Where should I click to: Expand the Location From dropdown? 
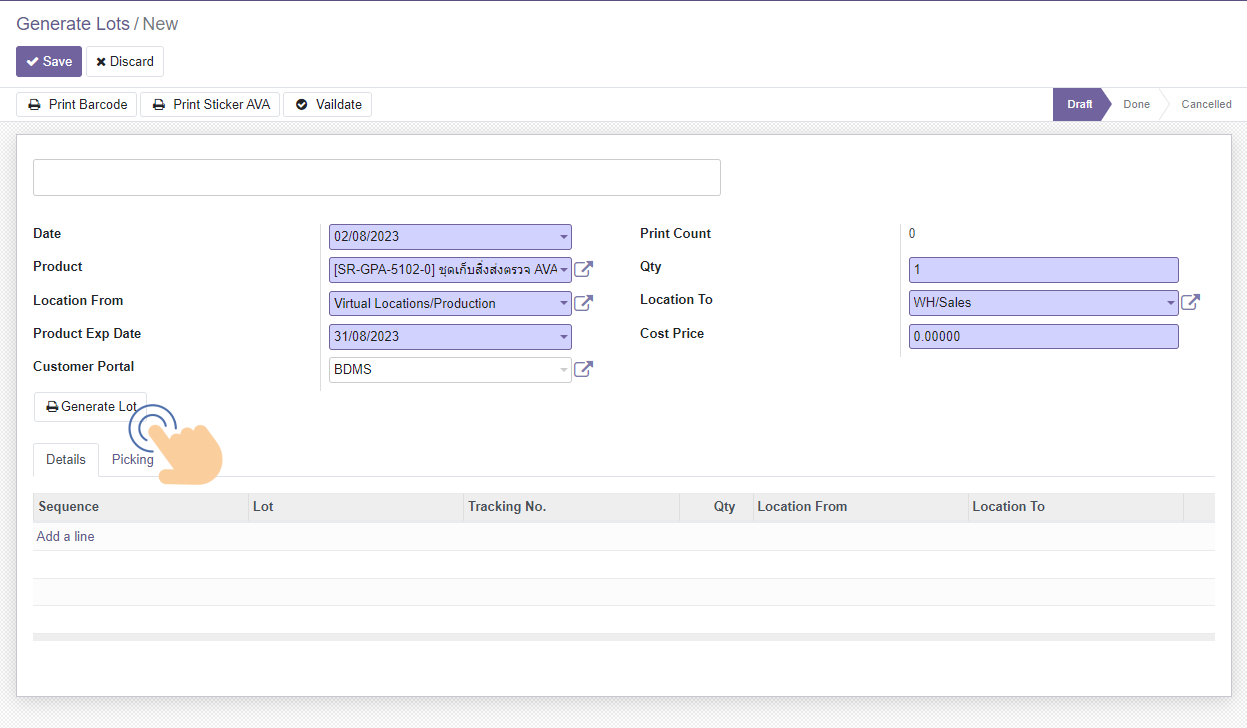pos(564,303)
